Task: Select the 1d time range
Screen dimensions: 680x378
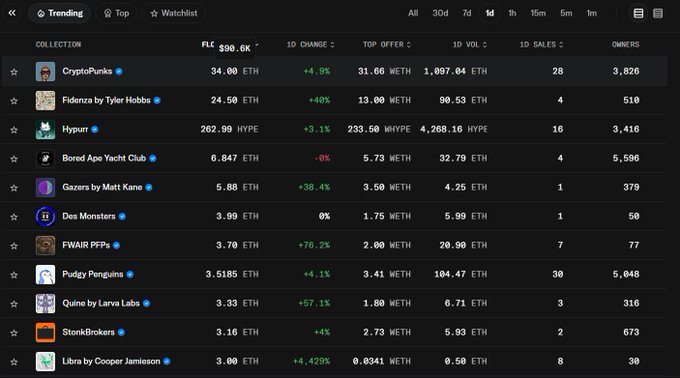Action: [x=490, y=13]
